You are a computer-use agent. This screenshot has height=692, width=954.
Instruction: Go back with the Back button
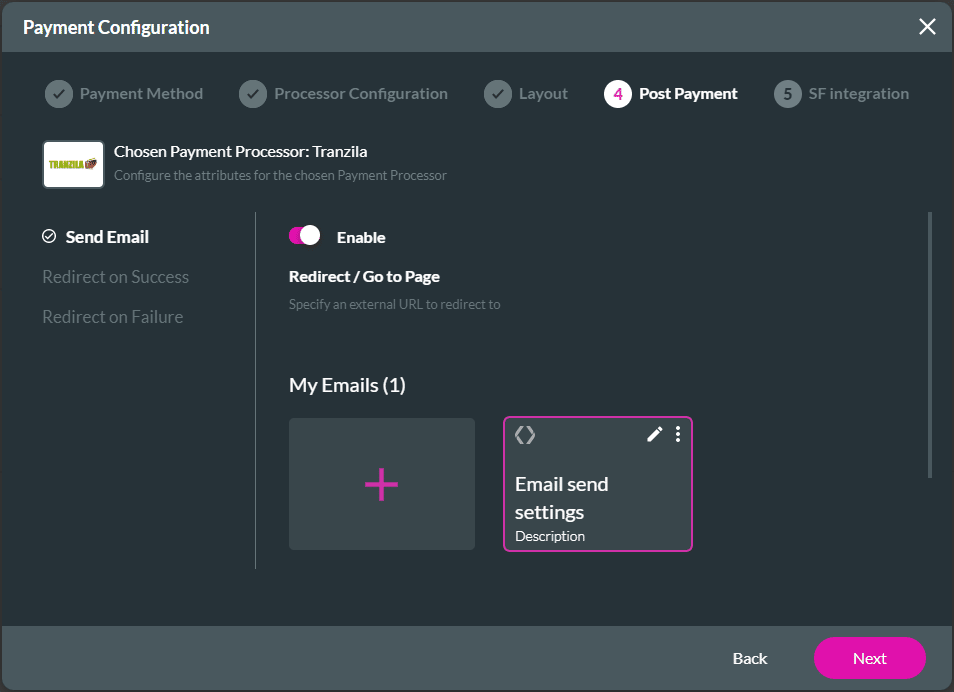(x=749, y=658)
